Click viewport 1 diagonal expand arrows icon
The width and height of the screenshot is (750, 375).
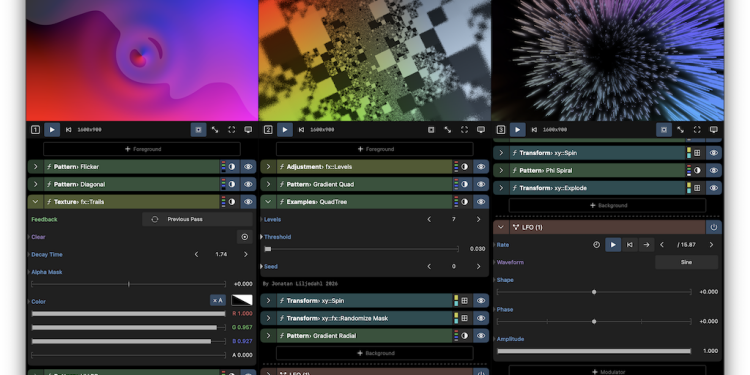215,130
